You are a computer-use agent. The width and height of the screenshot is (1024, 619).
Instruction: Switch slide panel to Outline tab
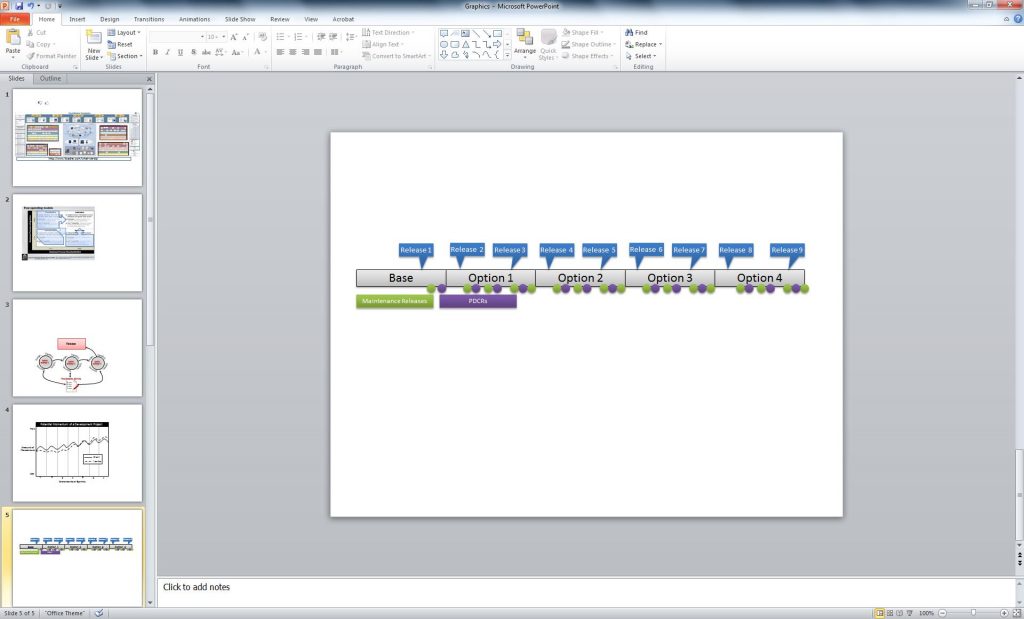[50, 78]
